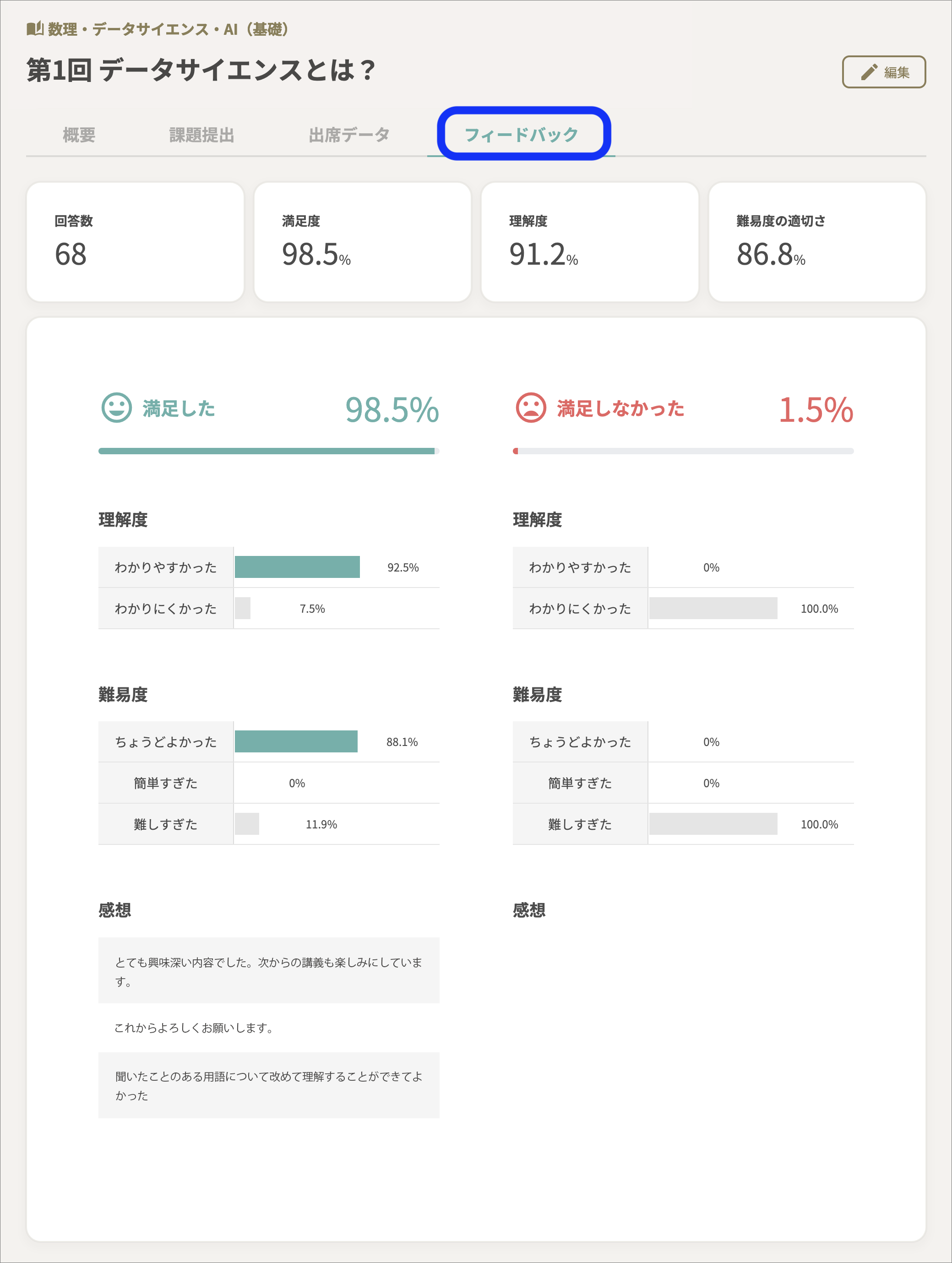
Task: Open the 出席データ tab
Action: 349,136
